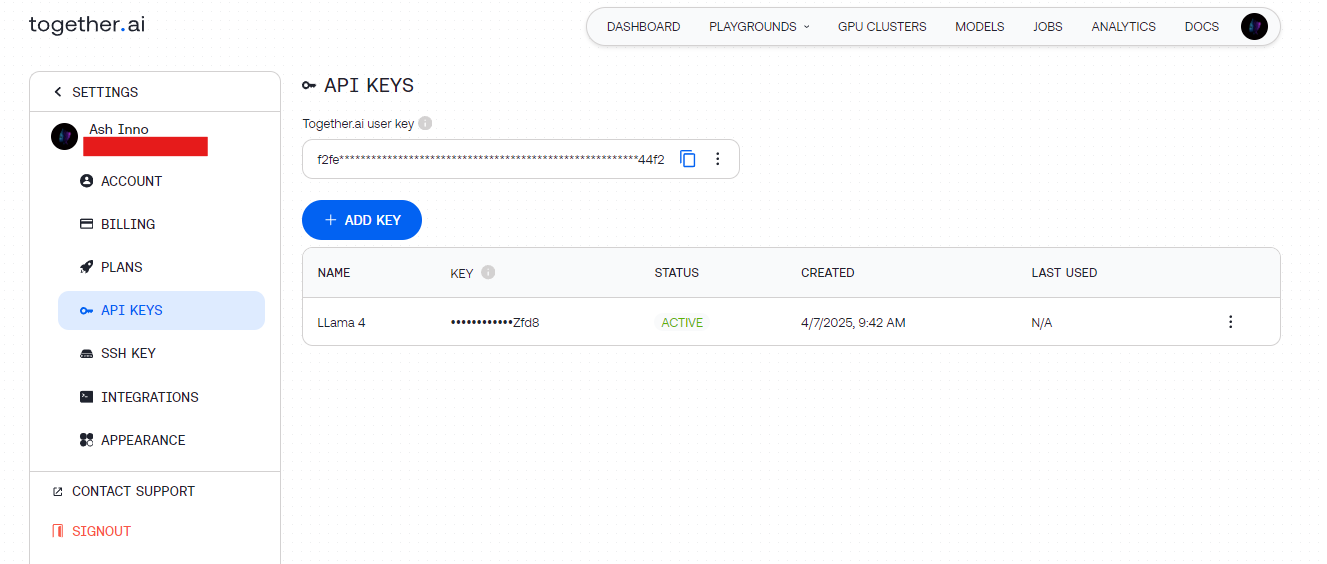1327x564 pixels.
Task: Show info for Together.ai user key
Action: 425,124
